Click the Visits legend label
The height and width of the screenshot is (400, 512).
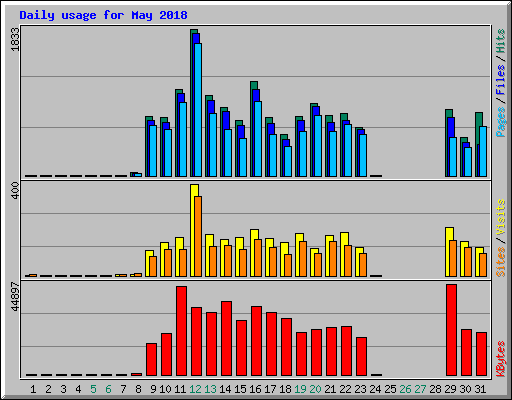500,217
